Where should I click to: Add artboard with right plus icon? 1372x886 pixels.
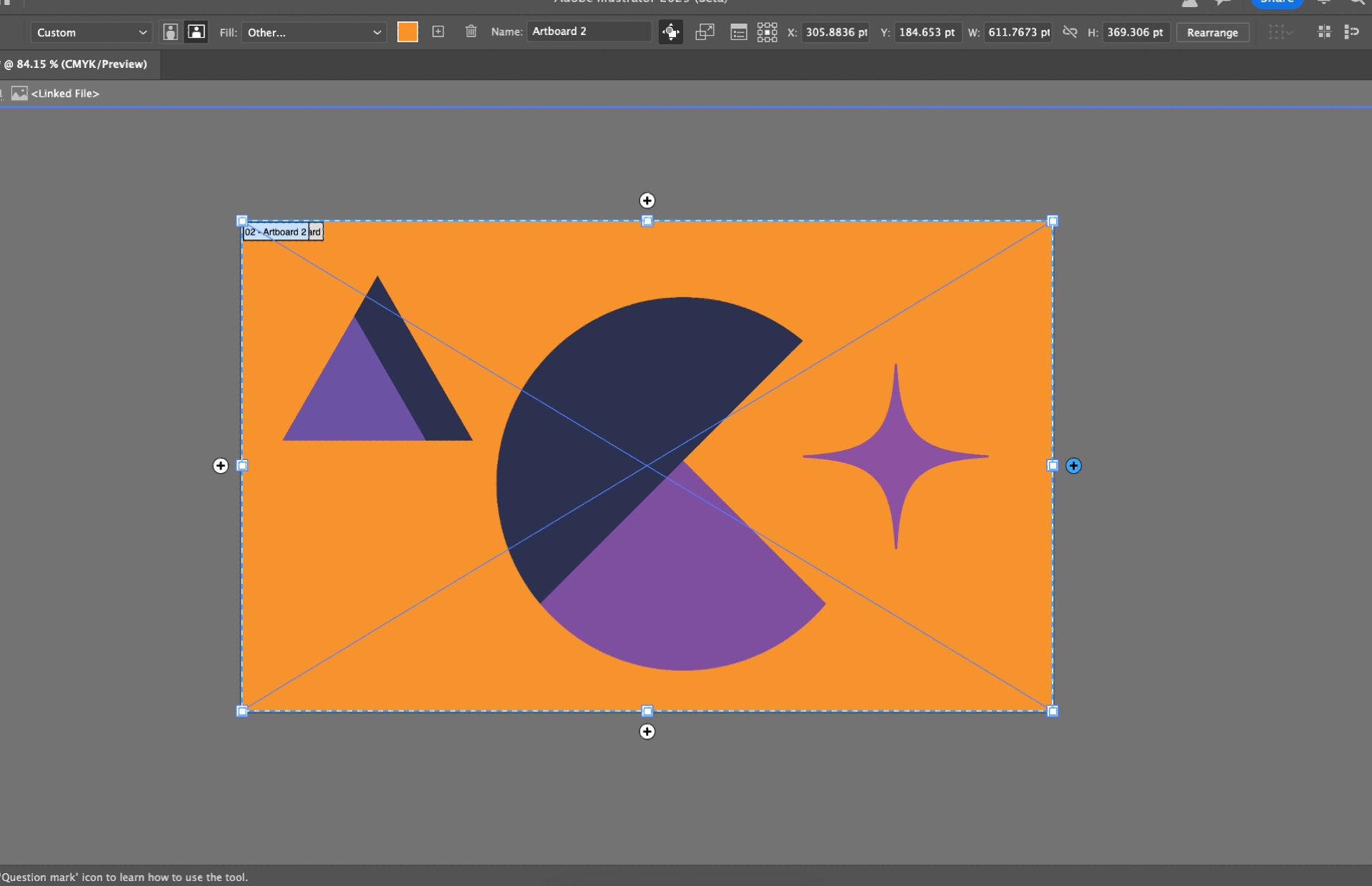(1073, 466)
